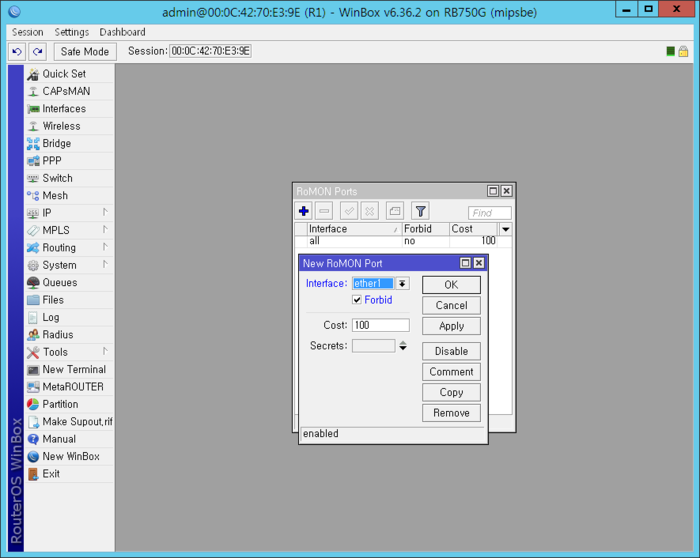Expand the System submenu

click(69, 265)
